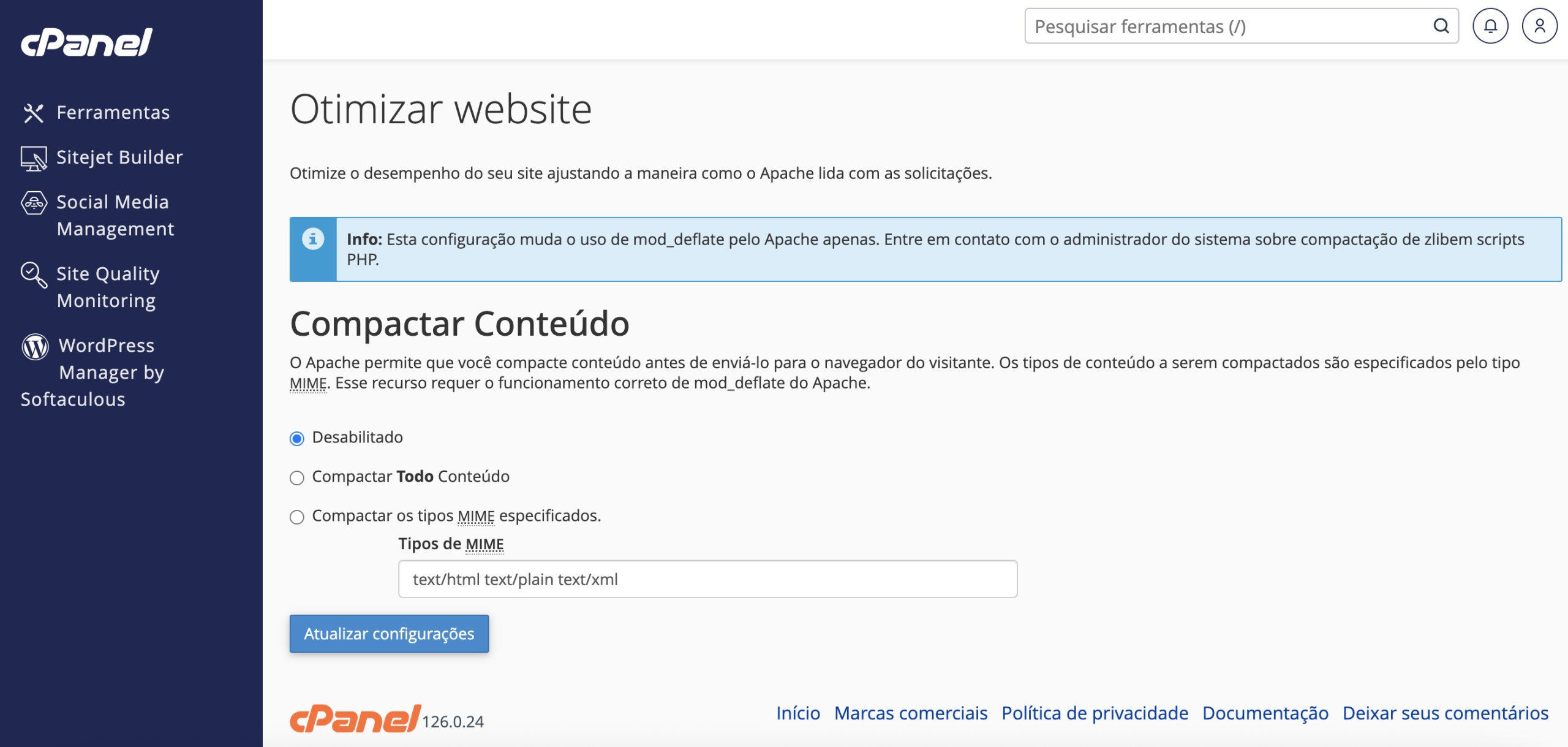Open the Documentação footer link
The image size is (1568, 747).
(x=1265, y=713)
